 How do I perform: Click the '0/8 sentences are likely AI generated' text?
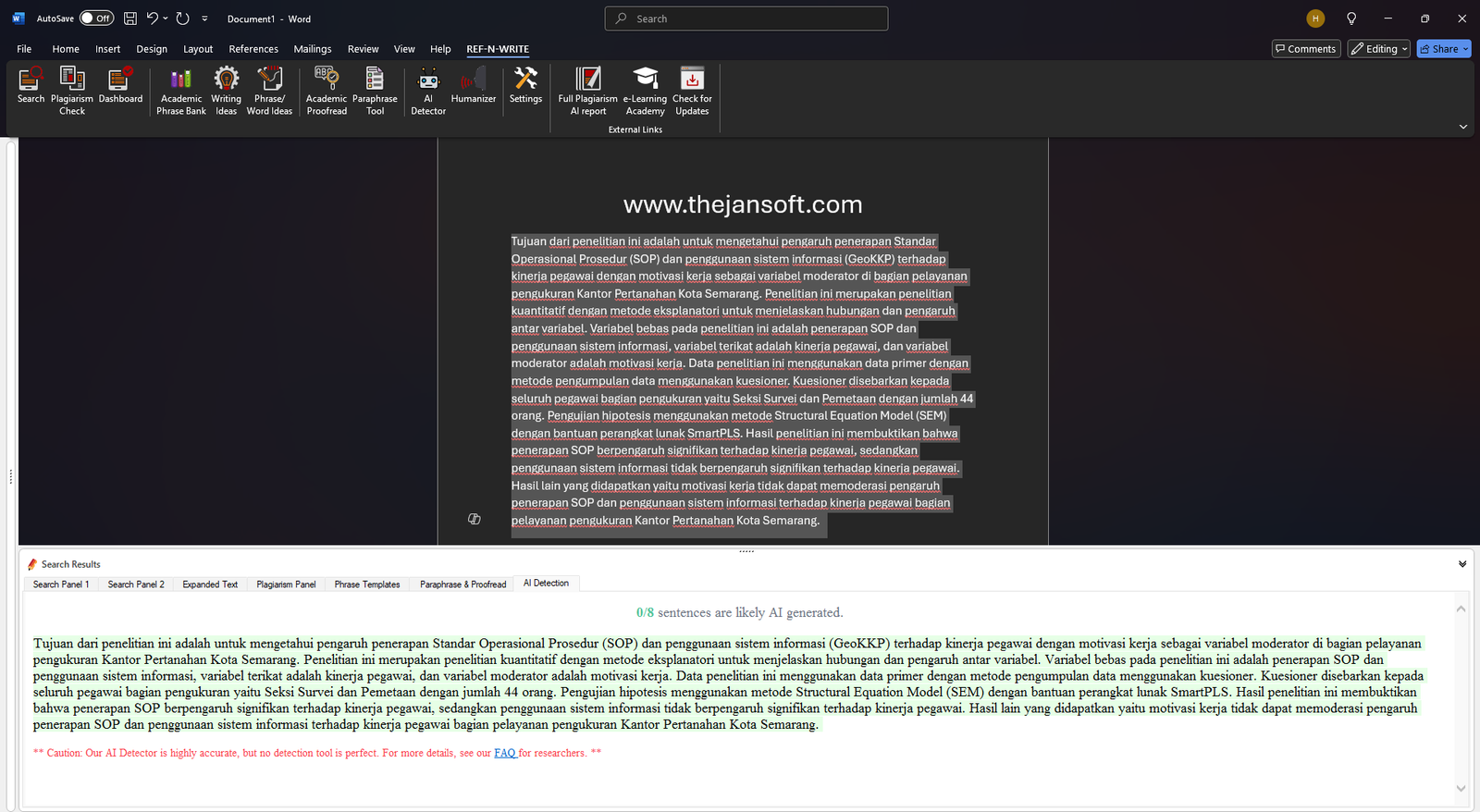739,612
